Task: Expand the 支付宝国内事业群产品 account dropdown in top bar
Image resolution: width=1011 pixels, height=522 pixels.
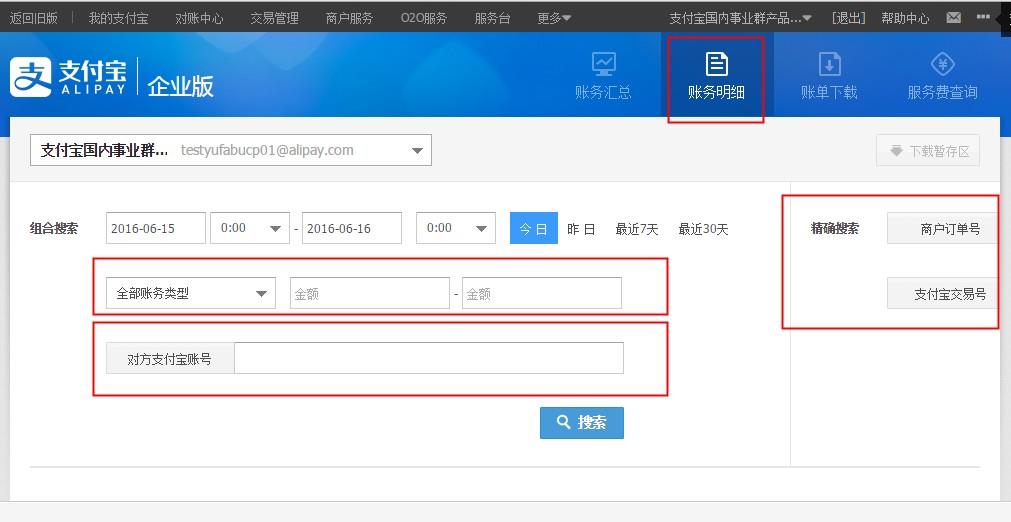Action: [x=740, y=18]
